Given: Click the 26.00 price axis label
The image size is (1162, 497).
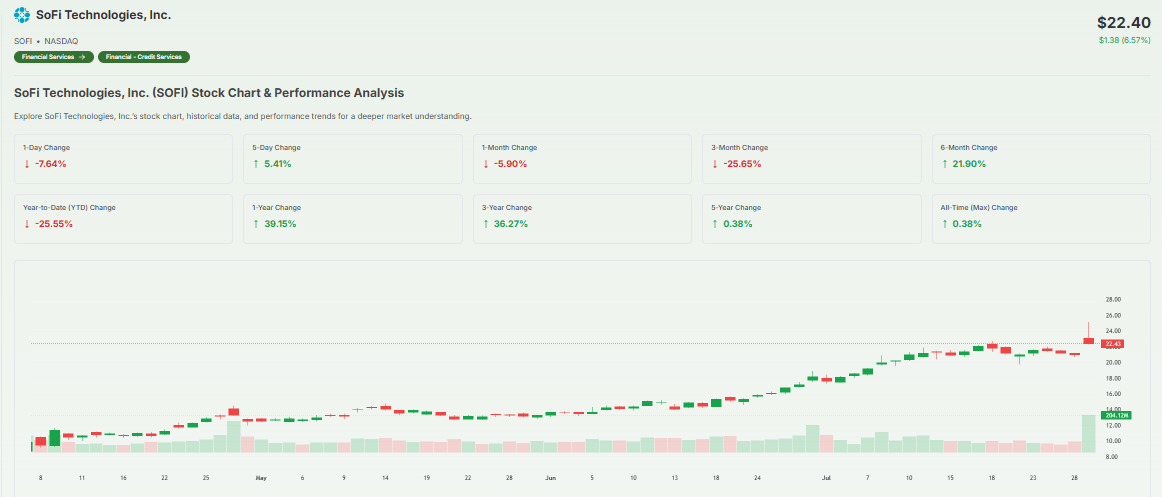Looking at the screenshot, I should click(1112, 316).
